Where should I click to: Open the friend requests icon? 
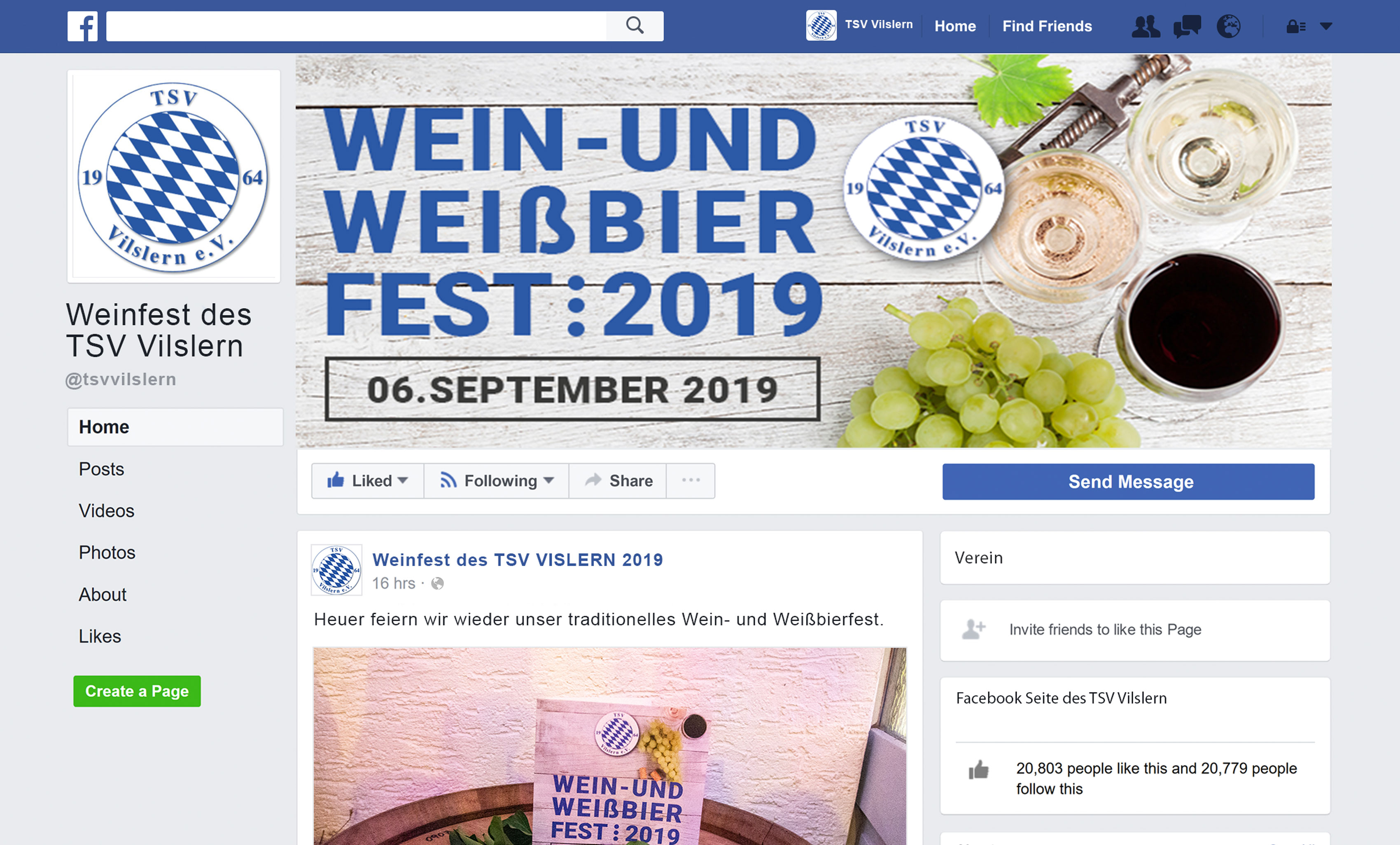coord(1146,26)
